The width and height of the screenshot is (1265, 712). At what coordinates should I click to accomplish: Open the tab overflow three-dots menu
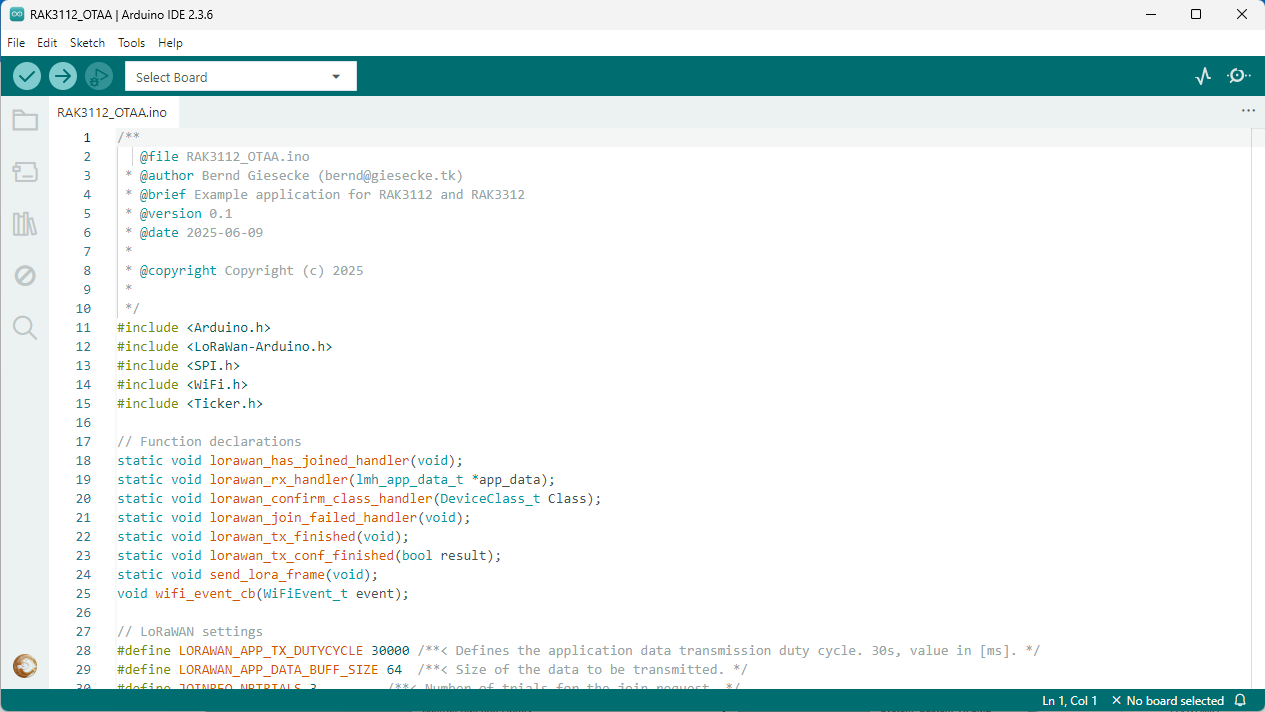pyautogui.click(x=1248, y=110)
